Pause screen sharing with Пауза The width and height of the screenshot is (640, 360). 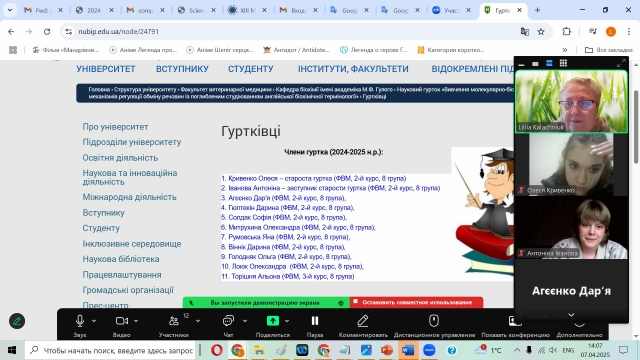click(x=315, y=321)
